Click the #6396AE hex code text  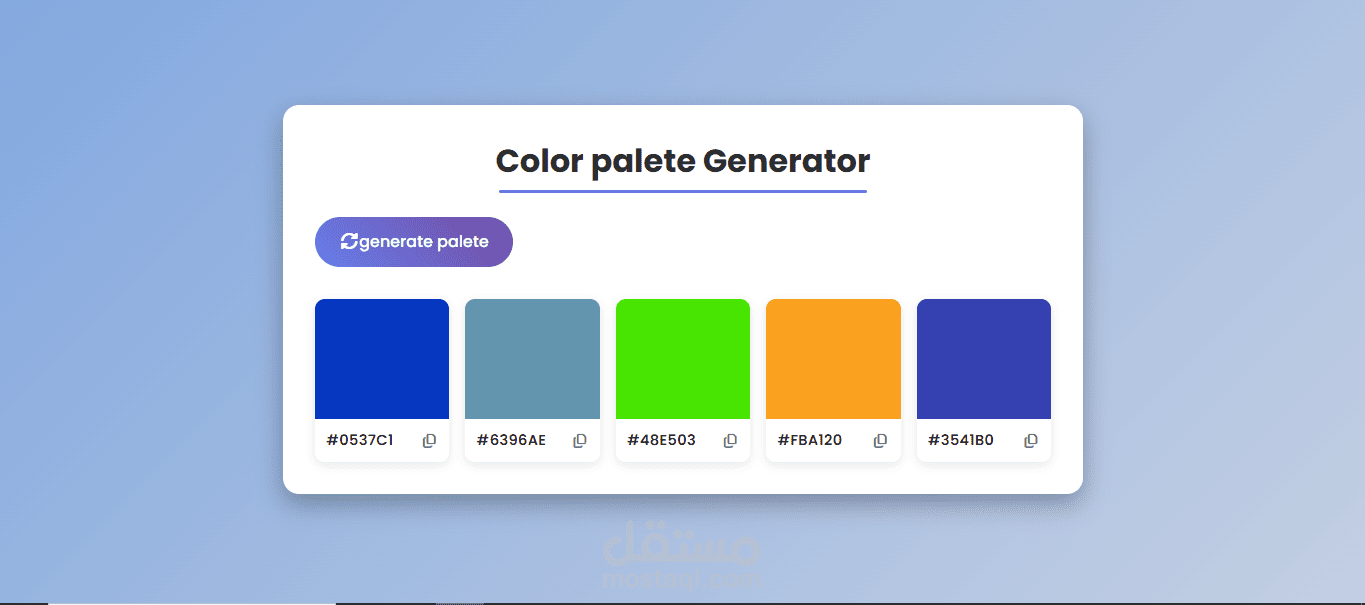512,440
